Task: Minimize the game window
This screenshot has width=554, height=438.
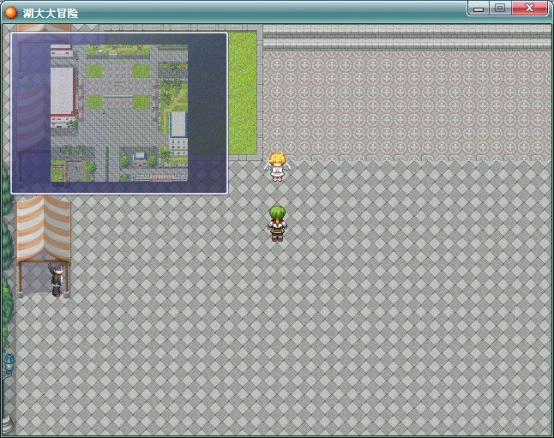Action: (x=478, y=8)
